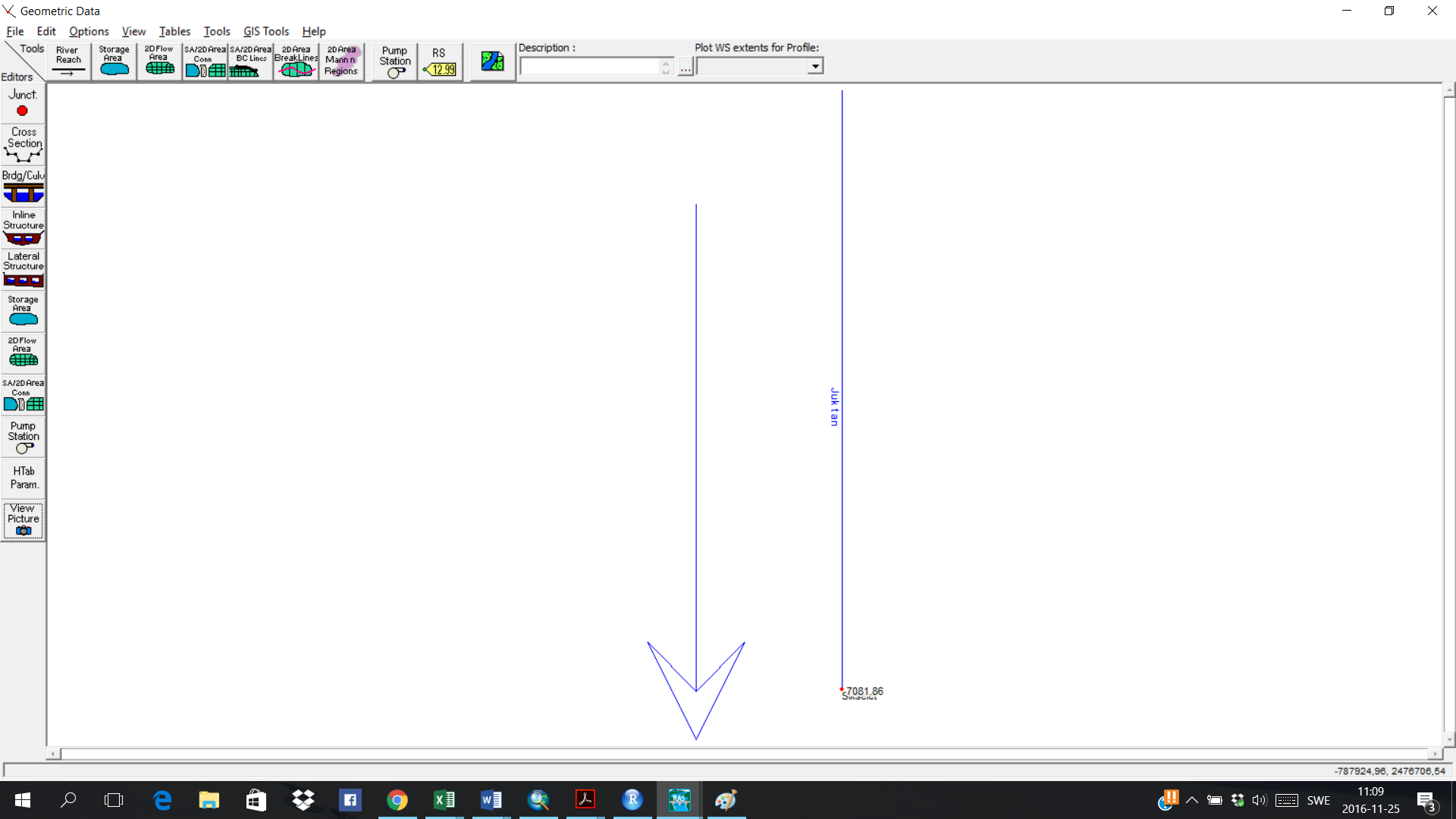Click Description field up spinner arrow
The width and height of the screenshot is (1456, 819).
(666, 63)
